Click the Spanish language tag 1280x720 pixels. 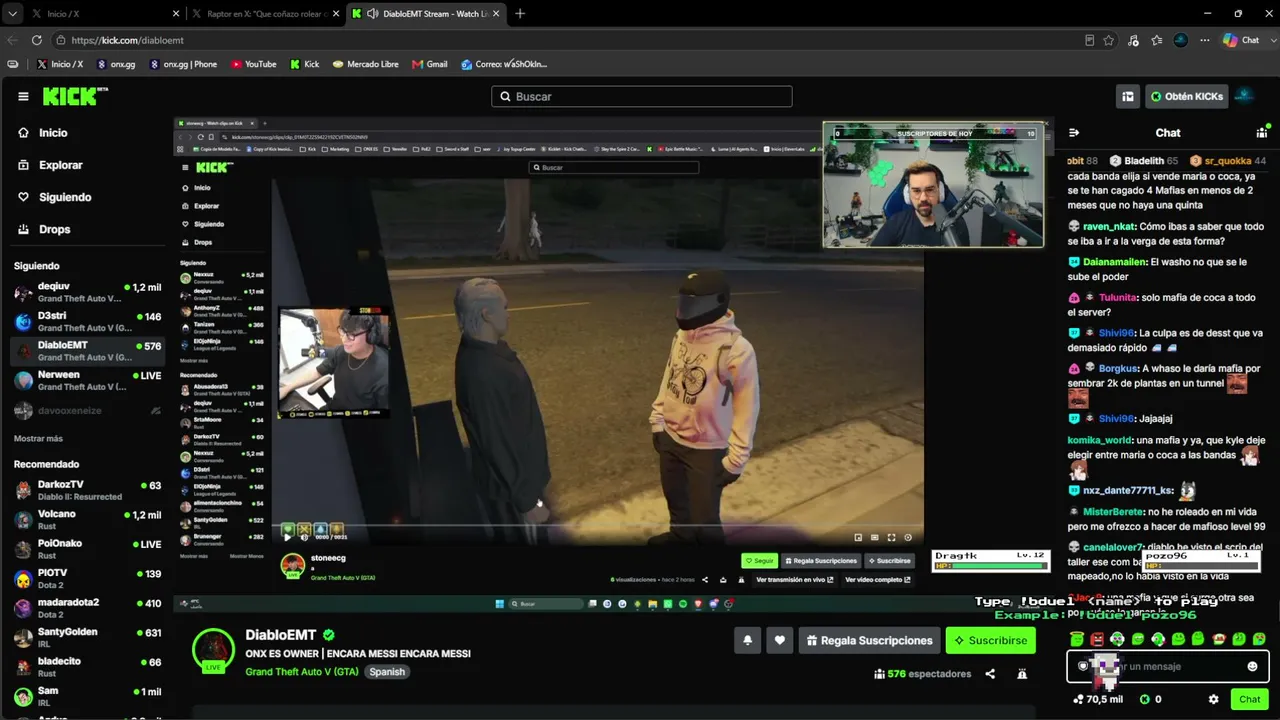pyautogui.click(x=387, y=672)
